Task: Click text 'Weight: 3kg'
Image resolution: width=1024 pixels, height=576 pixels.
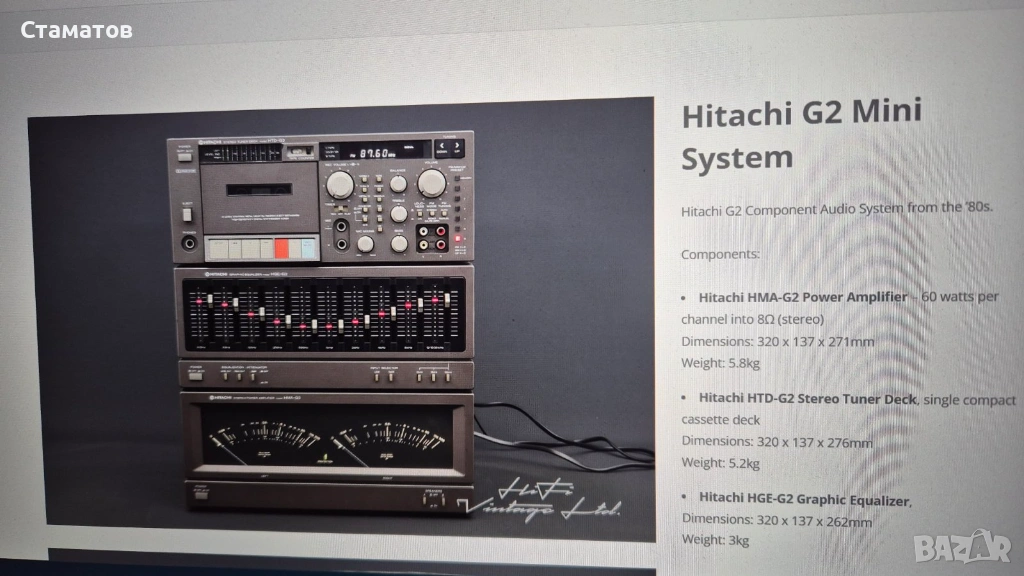Action: coord(716,540)
